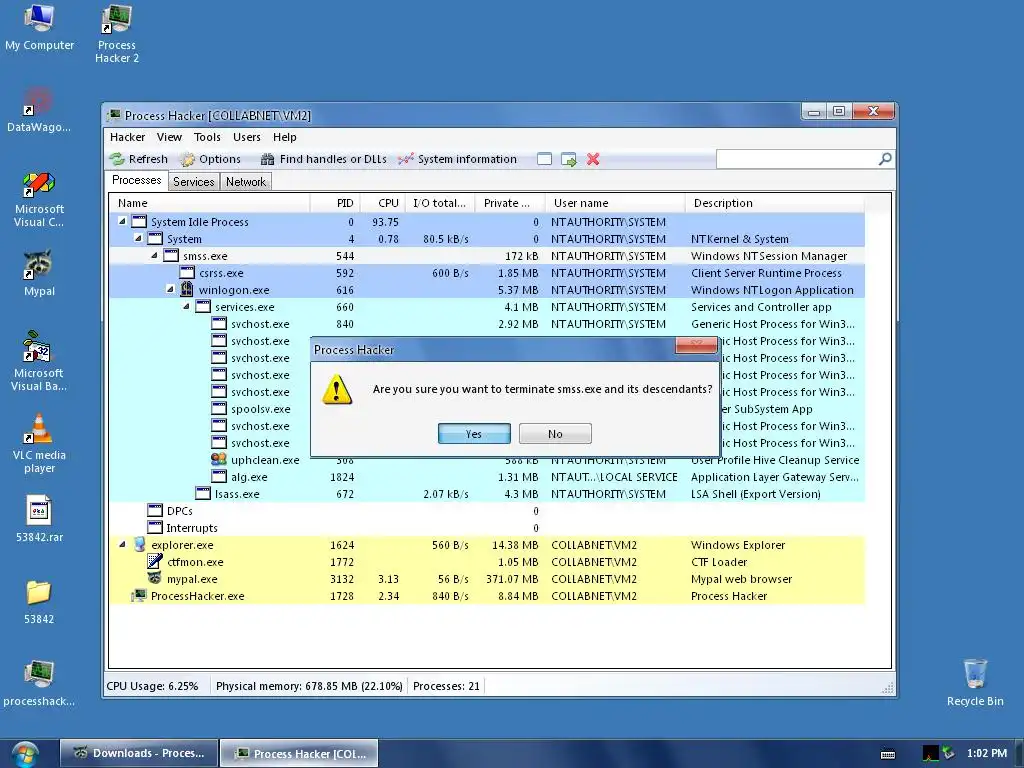The width and height of the screenshot is (1024, 768).
Task: Click the red X terminate icon in the toolbar
Action: 593,159
